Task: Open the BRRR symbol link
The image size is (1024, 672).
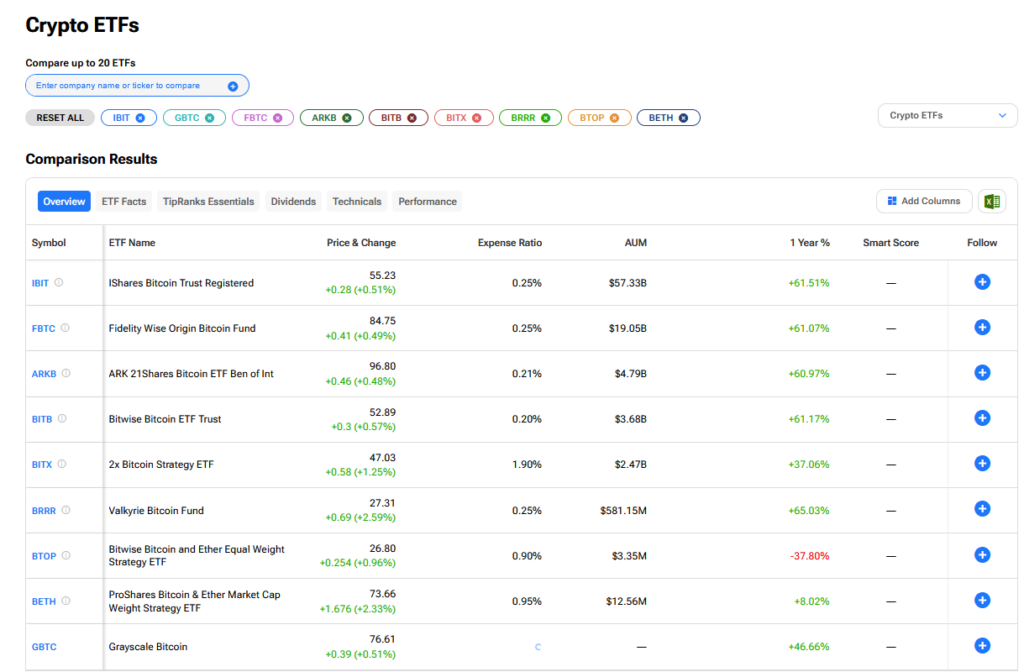Action: pos(44,511)
